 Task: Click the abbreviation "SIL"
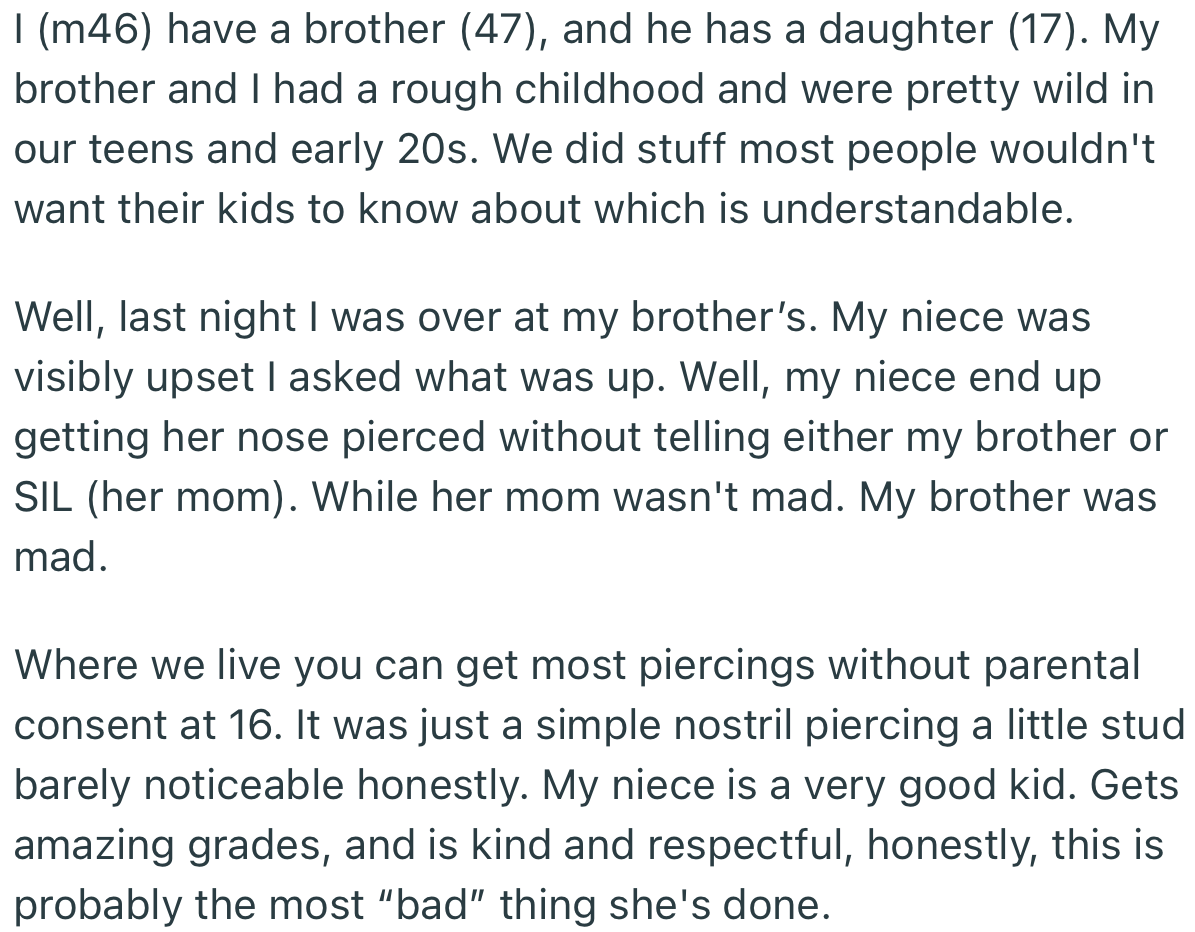(x=45, y=498)
